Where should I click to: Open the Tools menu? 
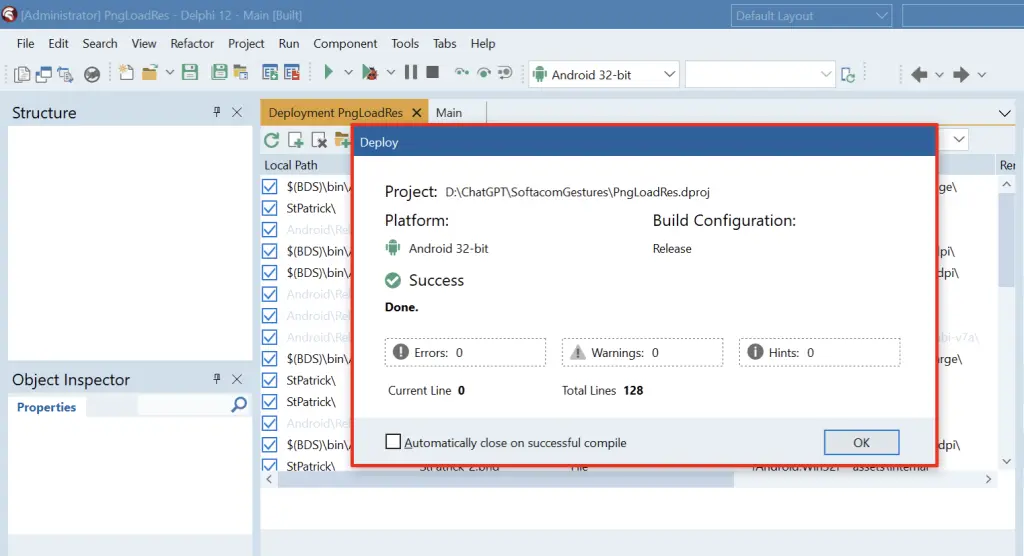(405, 44)
